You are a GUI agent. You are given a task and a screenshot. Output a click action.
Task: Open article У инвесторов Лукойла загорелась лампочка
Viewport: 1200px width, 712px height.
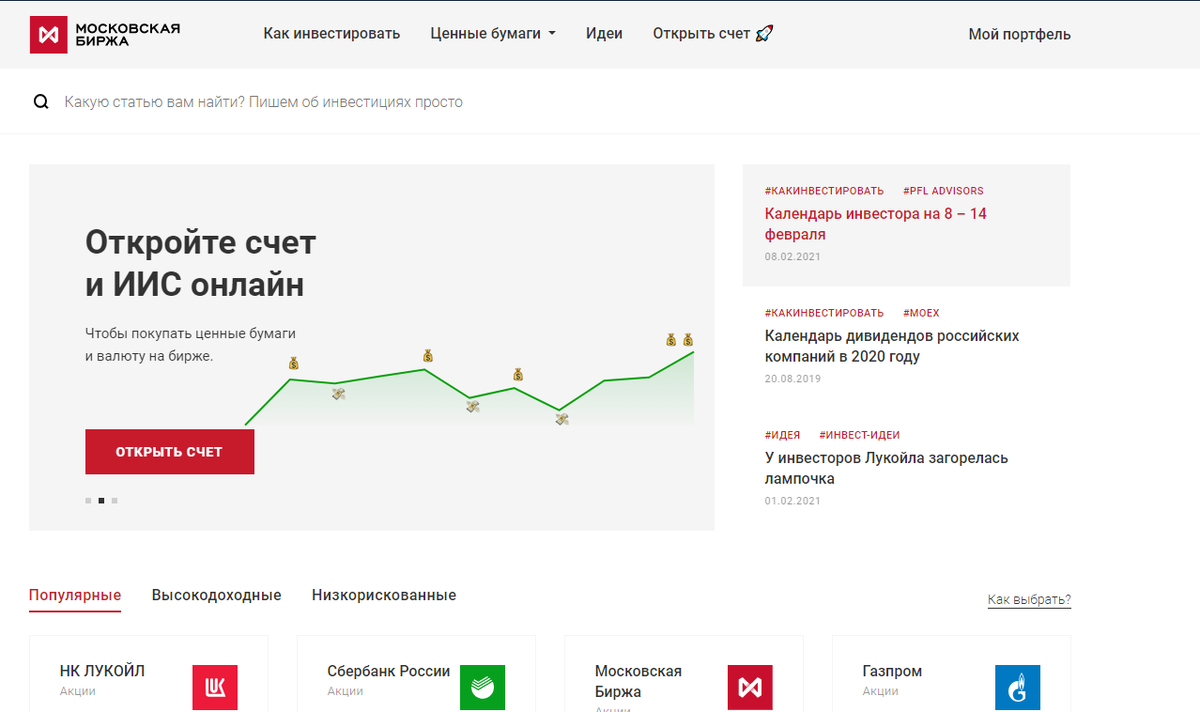886,468
